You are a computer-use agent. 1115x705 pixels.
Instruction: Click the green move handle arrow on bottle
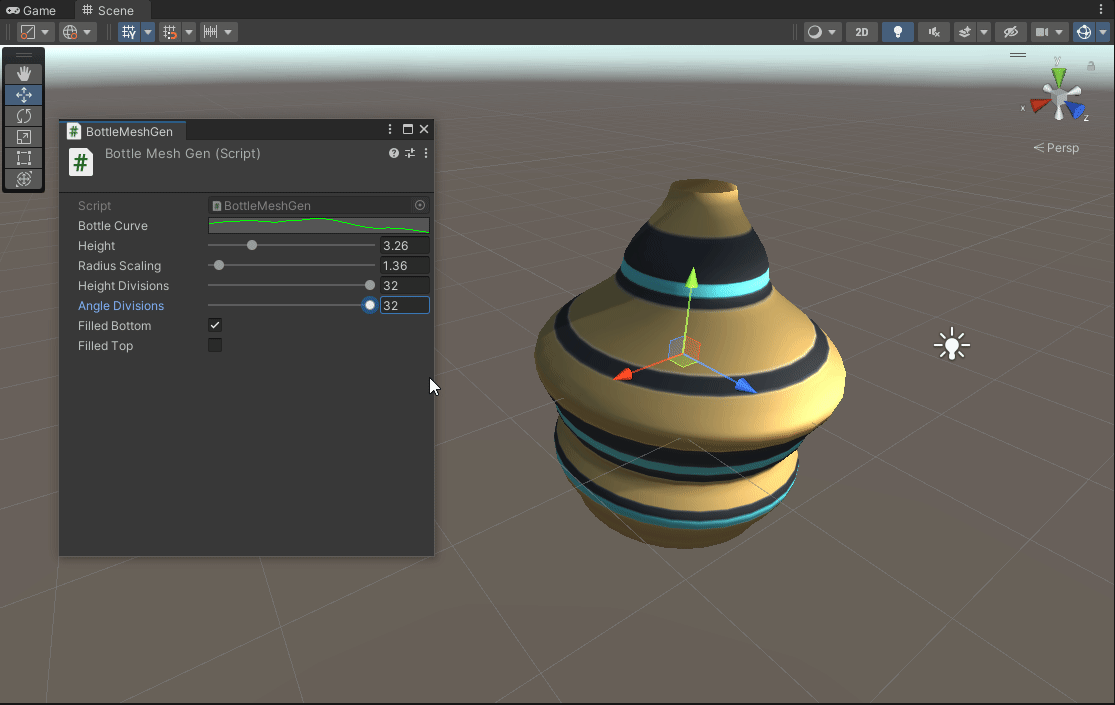691,278
